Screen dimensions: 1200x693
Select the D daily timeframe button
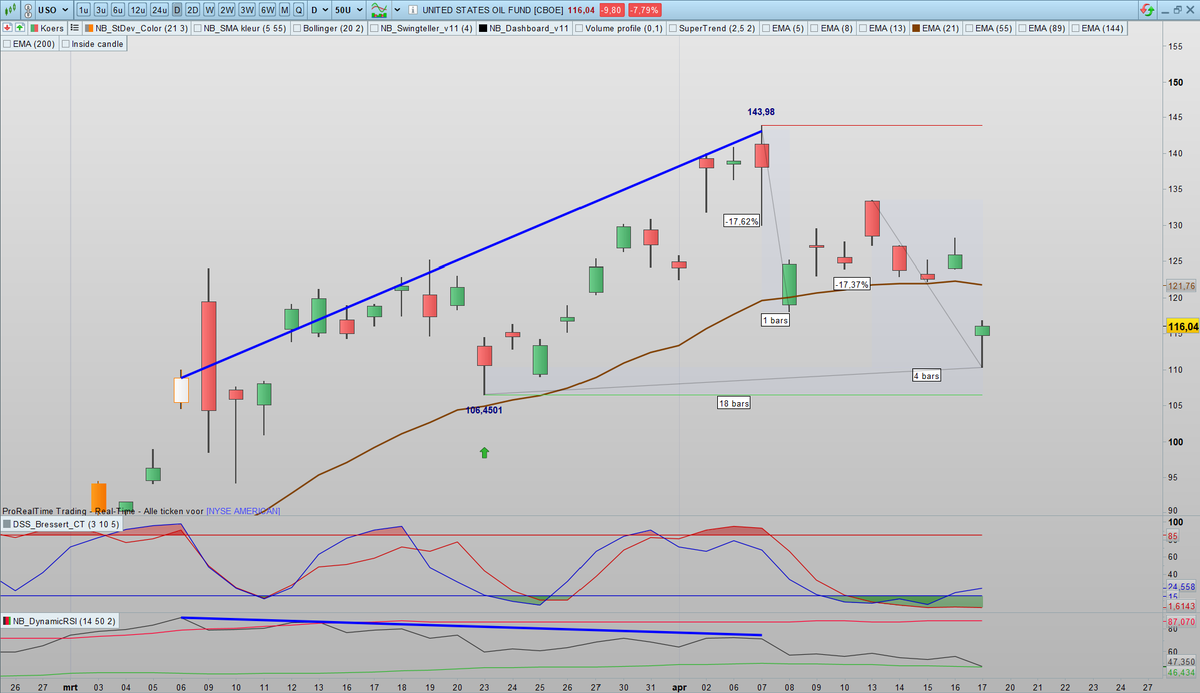click(x=177, y=10)
